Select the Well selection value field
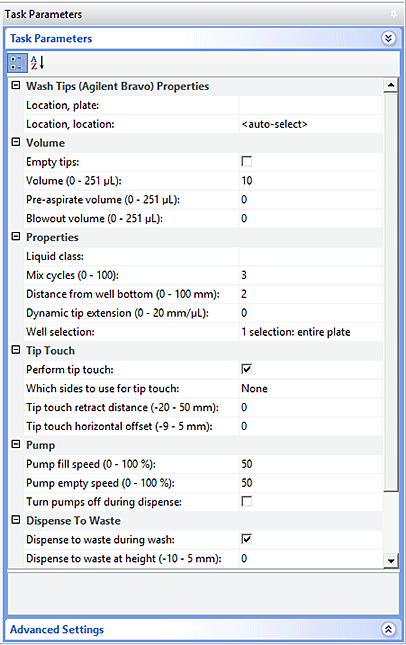The height and width of the screenshot is (645, 406). 311,332
